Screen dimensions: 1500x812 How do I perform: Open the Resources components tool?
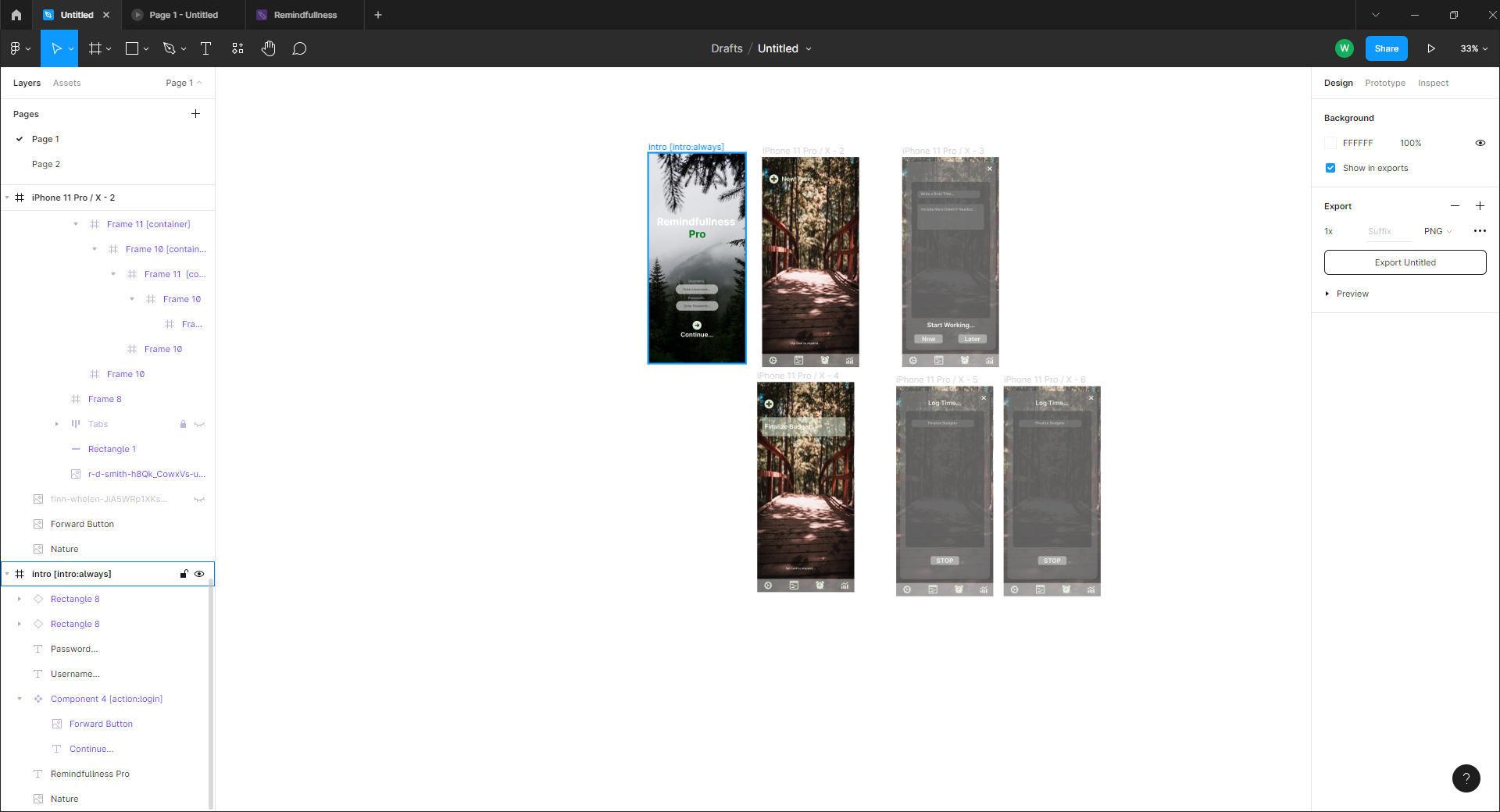tap(237, 48)
